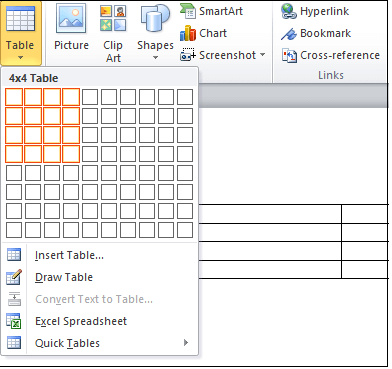Click the "4x4 Table" heading text
The height and width of the screenshot is (369, 392).
point(34,78)
